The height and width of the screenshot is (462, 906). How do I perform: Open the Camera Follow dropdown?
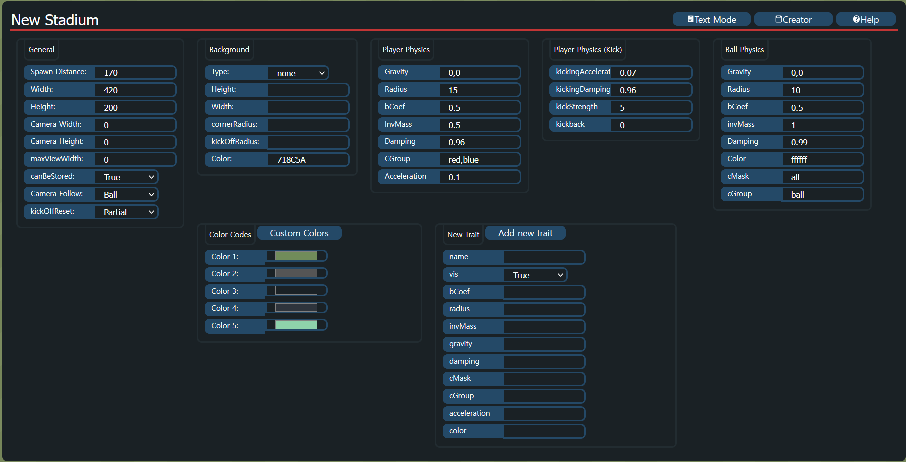(x=127, y=195)
